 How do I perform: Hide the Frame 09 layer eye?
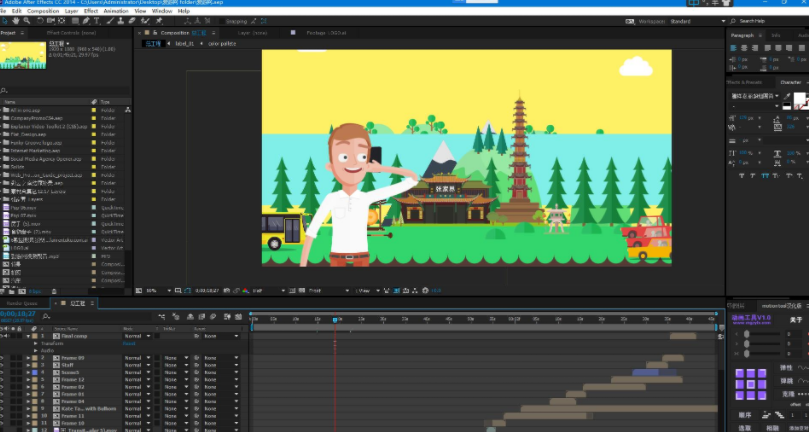(x=4, y=358)
